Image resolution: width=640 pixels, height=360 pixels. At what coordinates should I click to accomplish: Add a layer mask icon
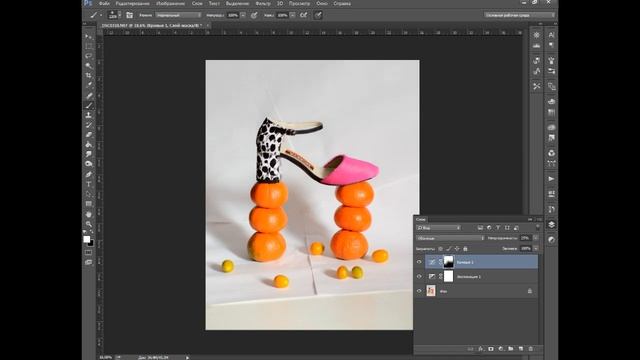[491, 349]
